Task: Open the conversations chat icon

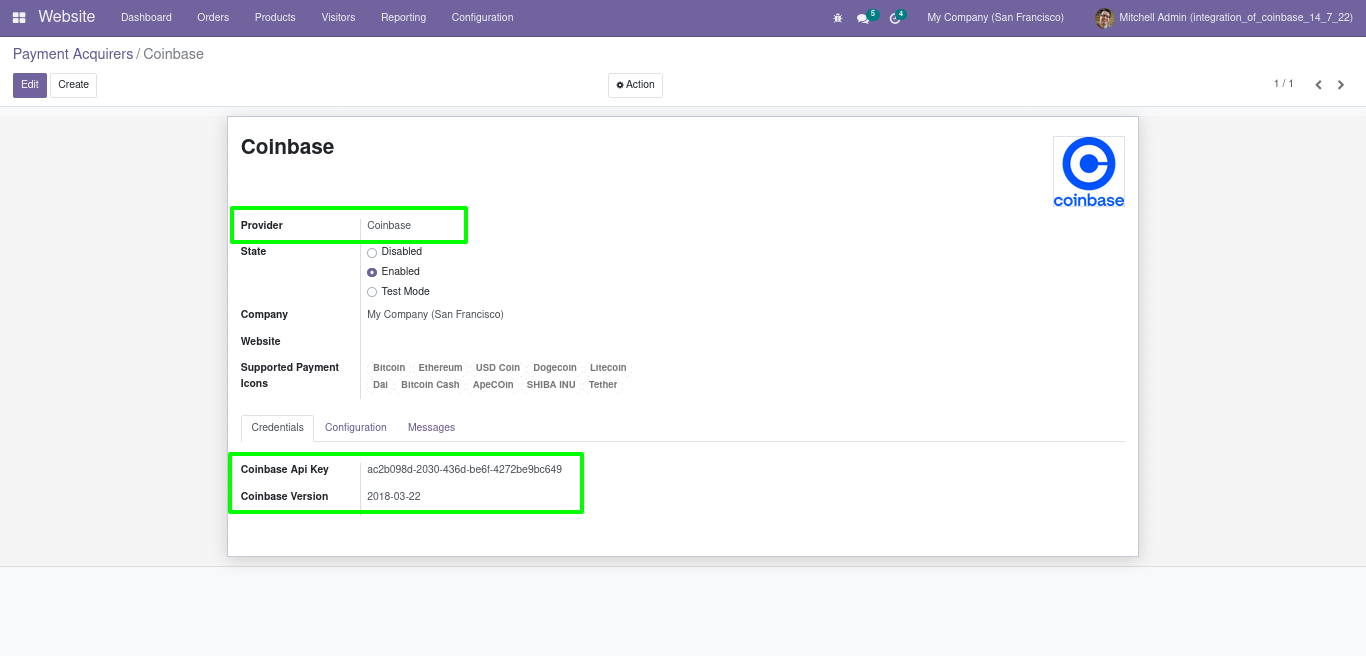Action: [x=864, y=18]
